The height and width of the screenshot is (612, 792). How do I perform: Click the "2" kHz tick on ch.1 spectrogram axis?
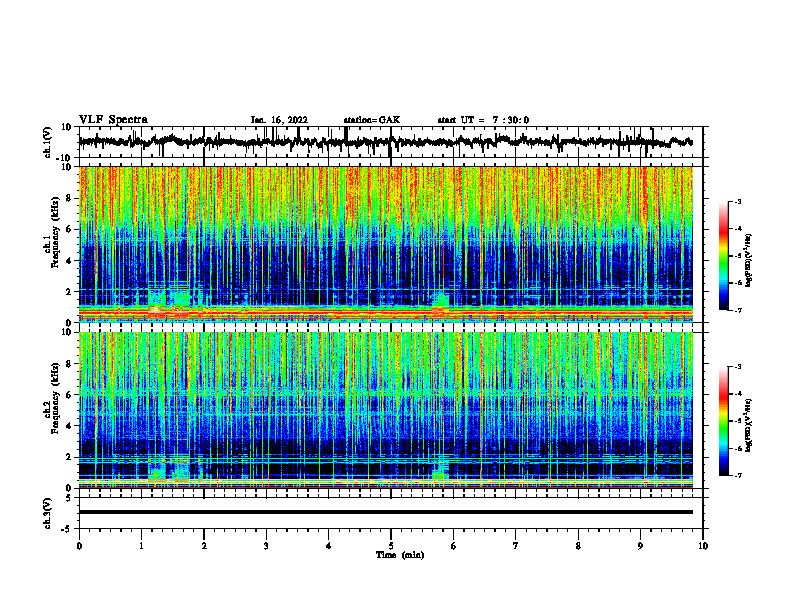click(x=69, y=291)
